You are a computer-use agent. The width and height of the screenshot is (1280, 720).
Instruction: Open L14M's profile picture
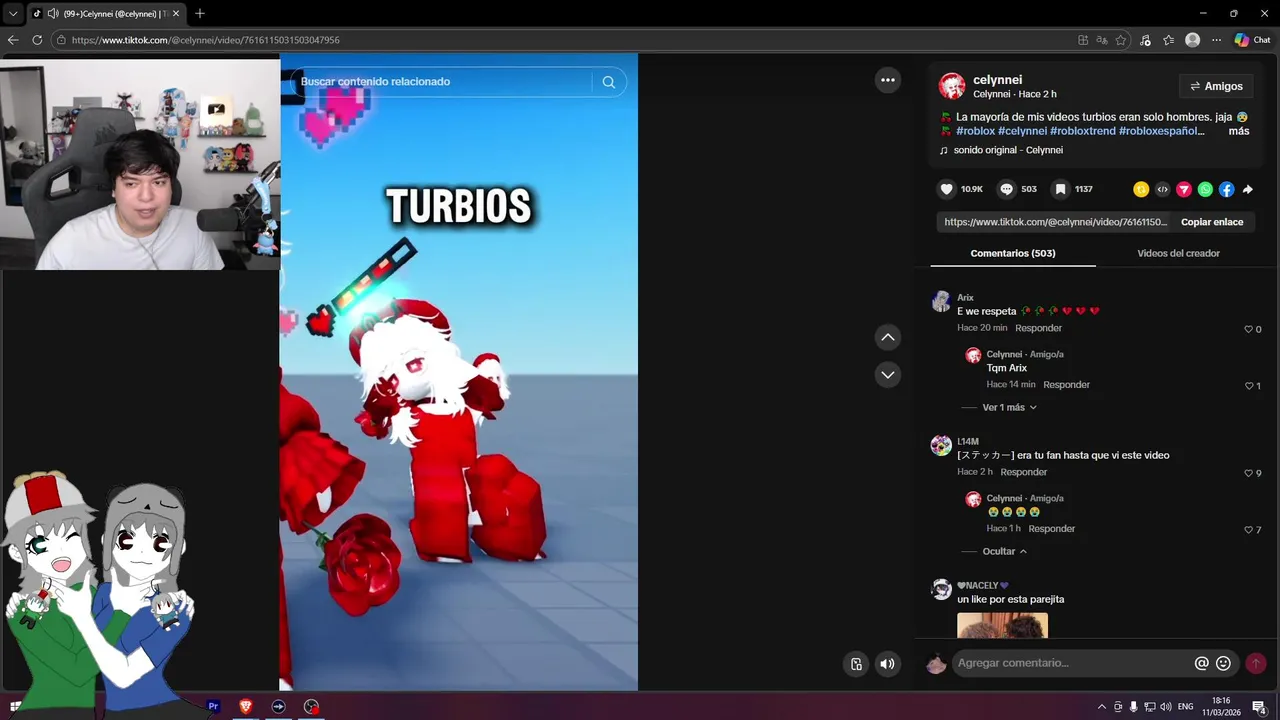[x=941, y=446]
